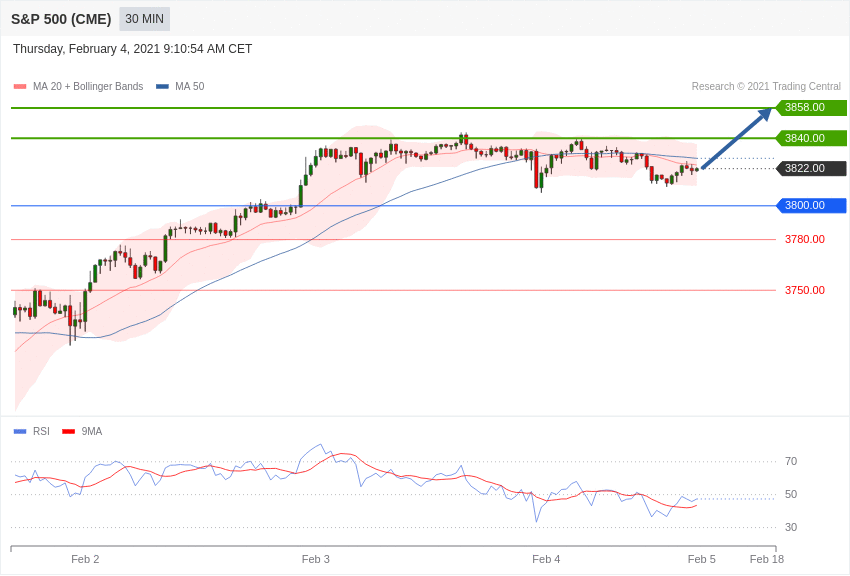Viewport: 850px width, 576px height.
Task: Open the Research Trading Central credit
Action: click(x=766, y=87)
